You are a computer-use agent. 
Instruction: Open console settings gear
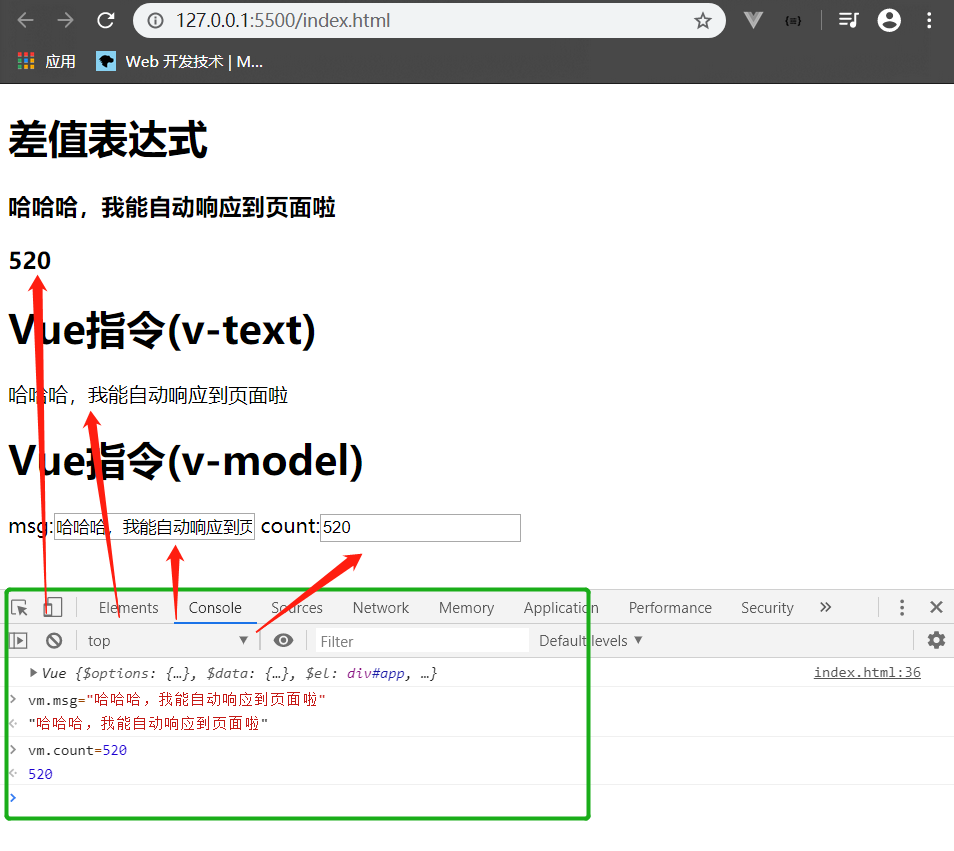point(936,640)
